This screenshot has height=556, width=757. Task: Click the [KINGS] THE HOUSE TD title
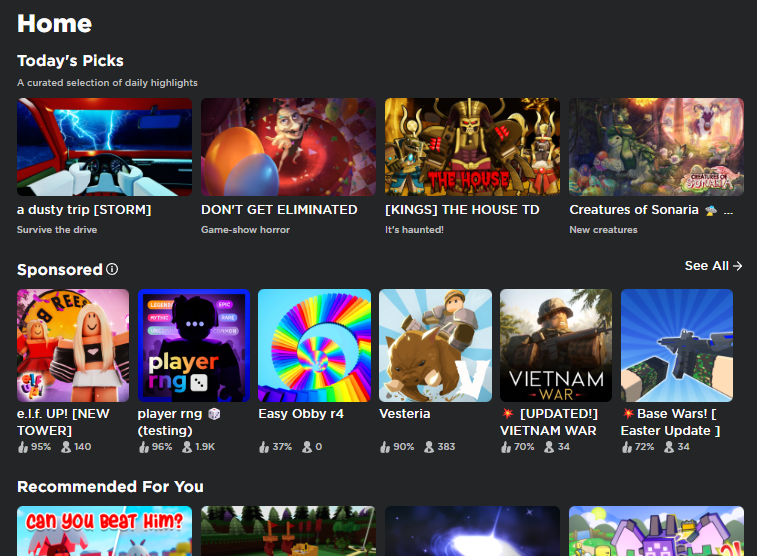coord(462,210)
